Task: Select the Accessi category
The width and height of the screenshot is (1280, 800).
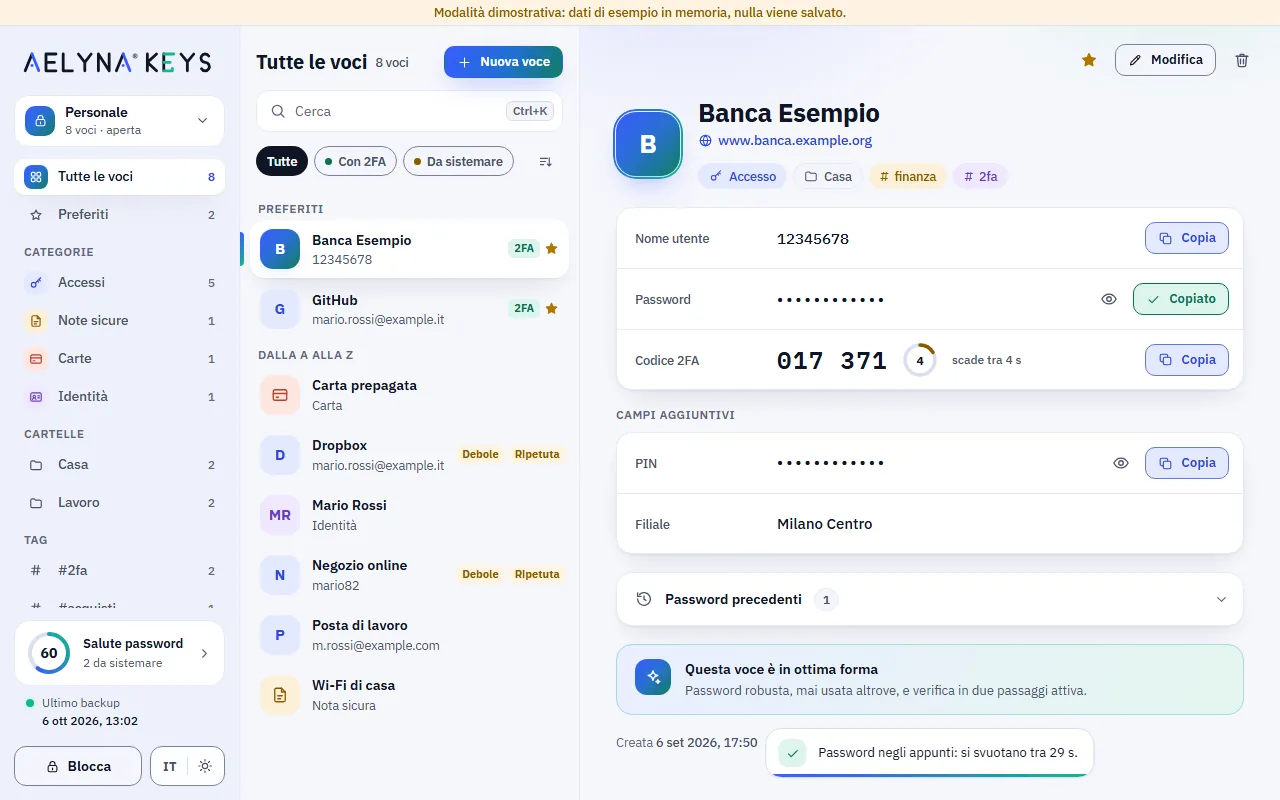Action: tap(120, 282)
